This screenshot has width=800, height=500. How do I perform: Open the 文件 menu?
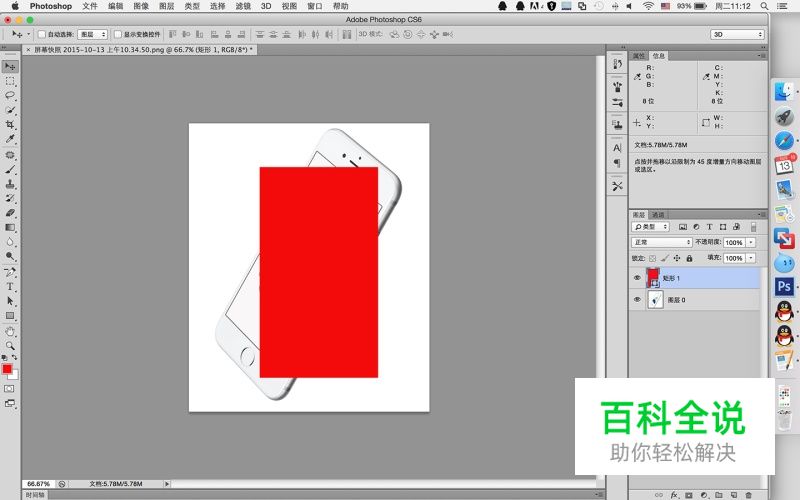click(x=90, y=6)
